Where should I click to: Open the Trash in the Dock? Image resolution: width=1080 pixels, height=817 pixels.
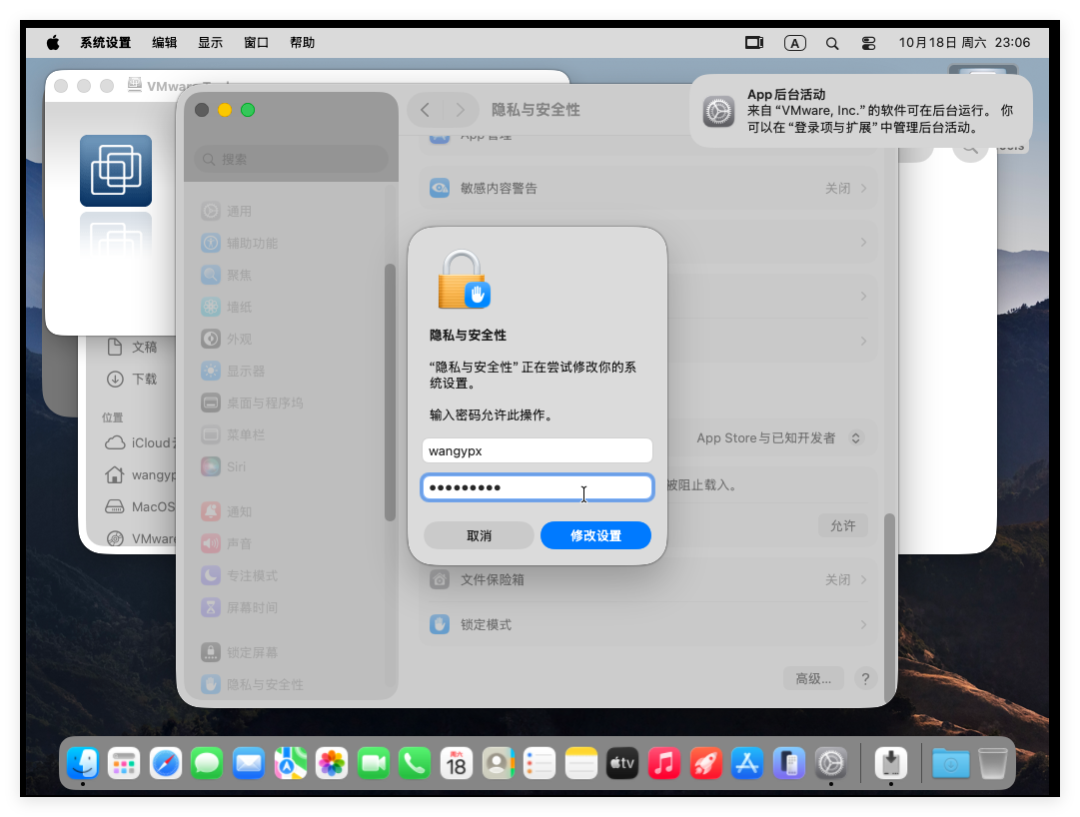pos(993,763)
